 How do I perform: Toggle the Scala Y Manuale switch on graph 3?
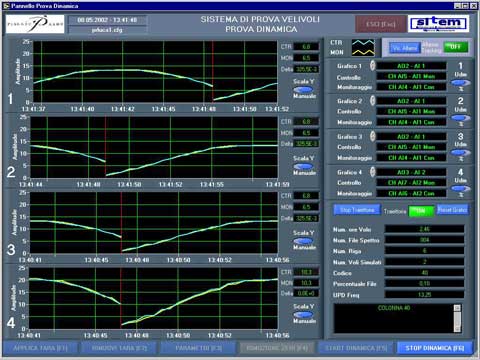click(303, 241)
